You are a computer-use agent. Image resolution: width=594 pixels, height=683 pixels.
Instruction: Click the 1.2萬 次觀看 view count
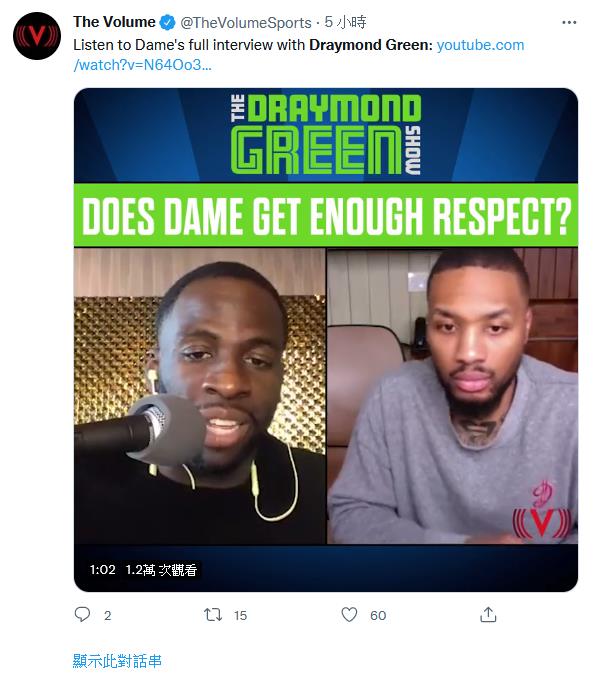pos(161,570)
